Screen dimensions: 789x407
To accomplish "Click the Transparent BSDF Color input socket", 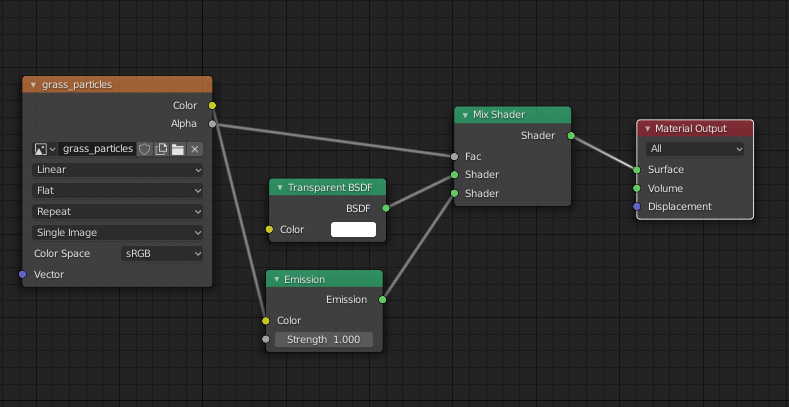I will coord(269,229).
